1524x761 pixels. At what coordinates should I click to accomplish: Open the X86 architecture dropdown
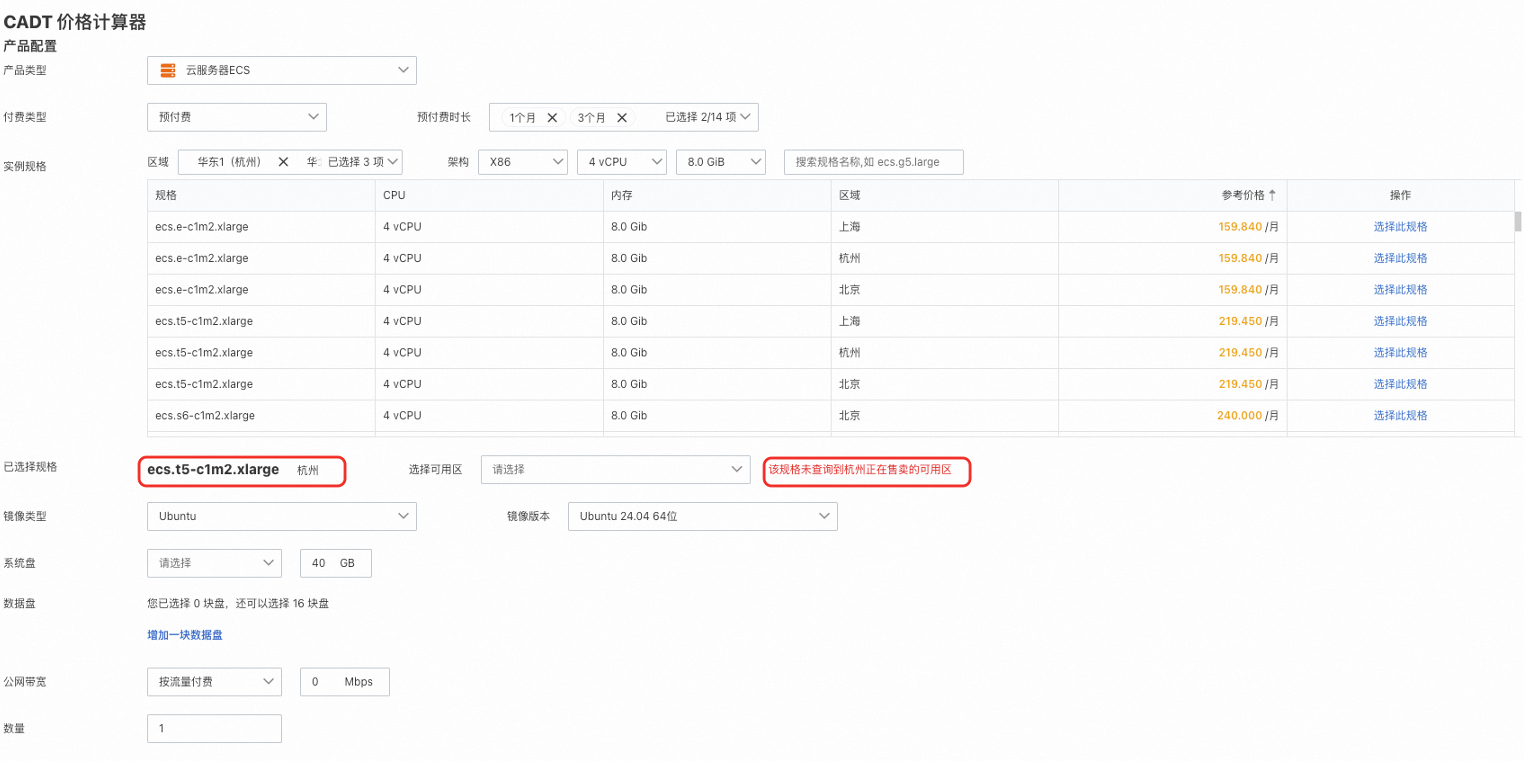pos(523,161)
